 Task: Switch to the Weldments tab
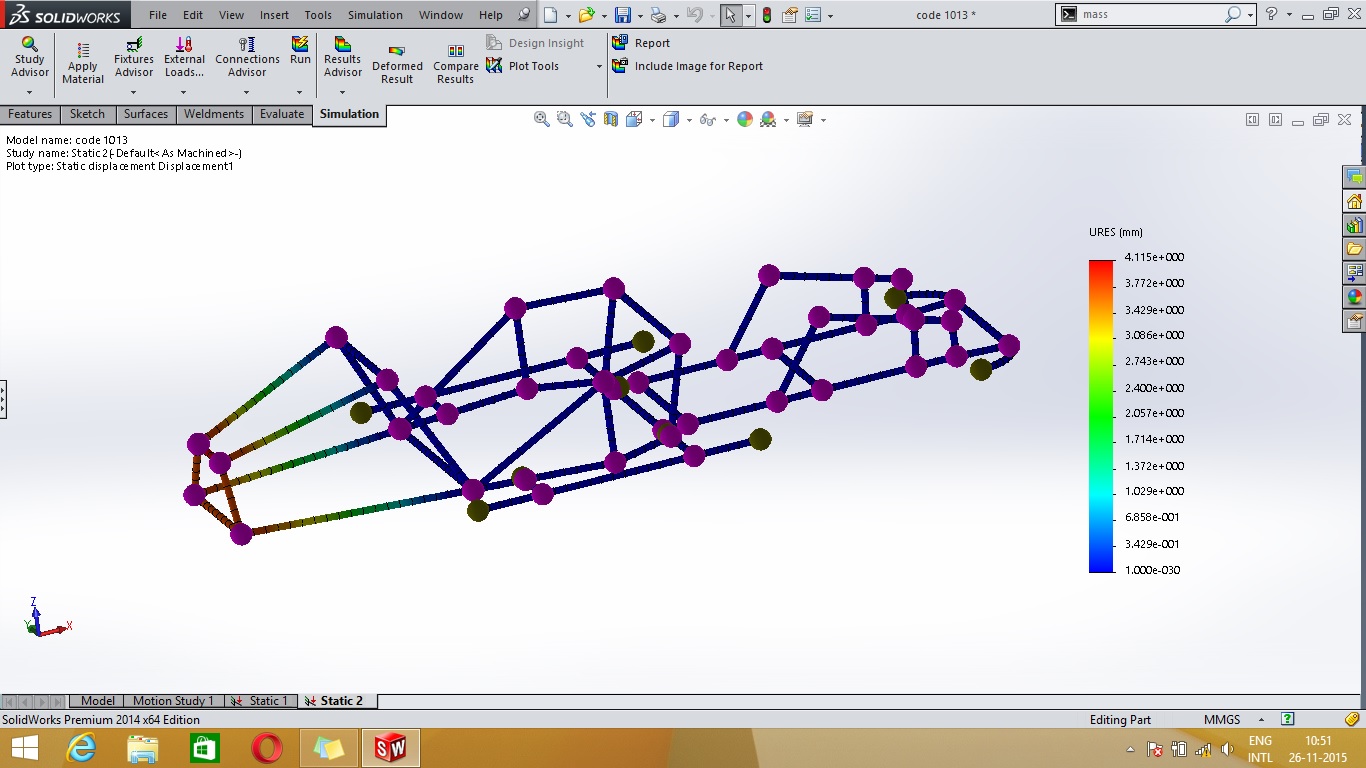pos(214,114)
